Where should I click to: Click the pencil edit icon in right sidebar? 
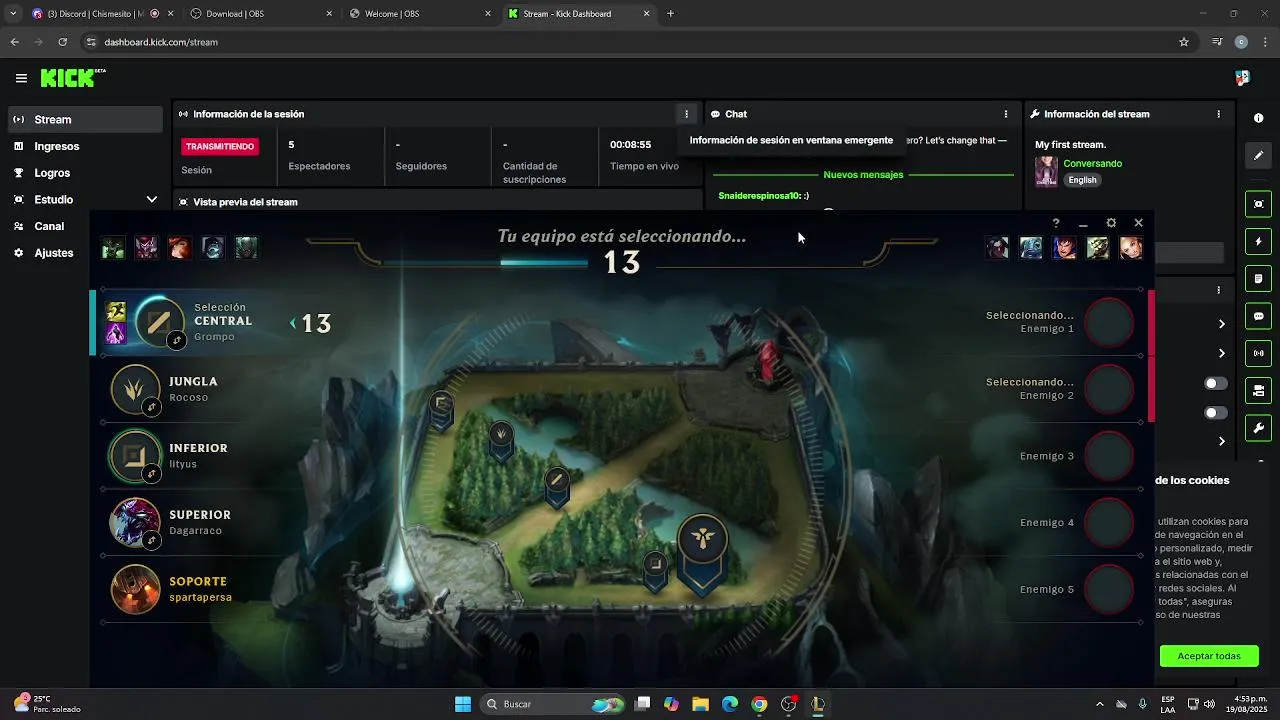[x=1258, y=155]
